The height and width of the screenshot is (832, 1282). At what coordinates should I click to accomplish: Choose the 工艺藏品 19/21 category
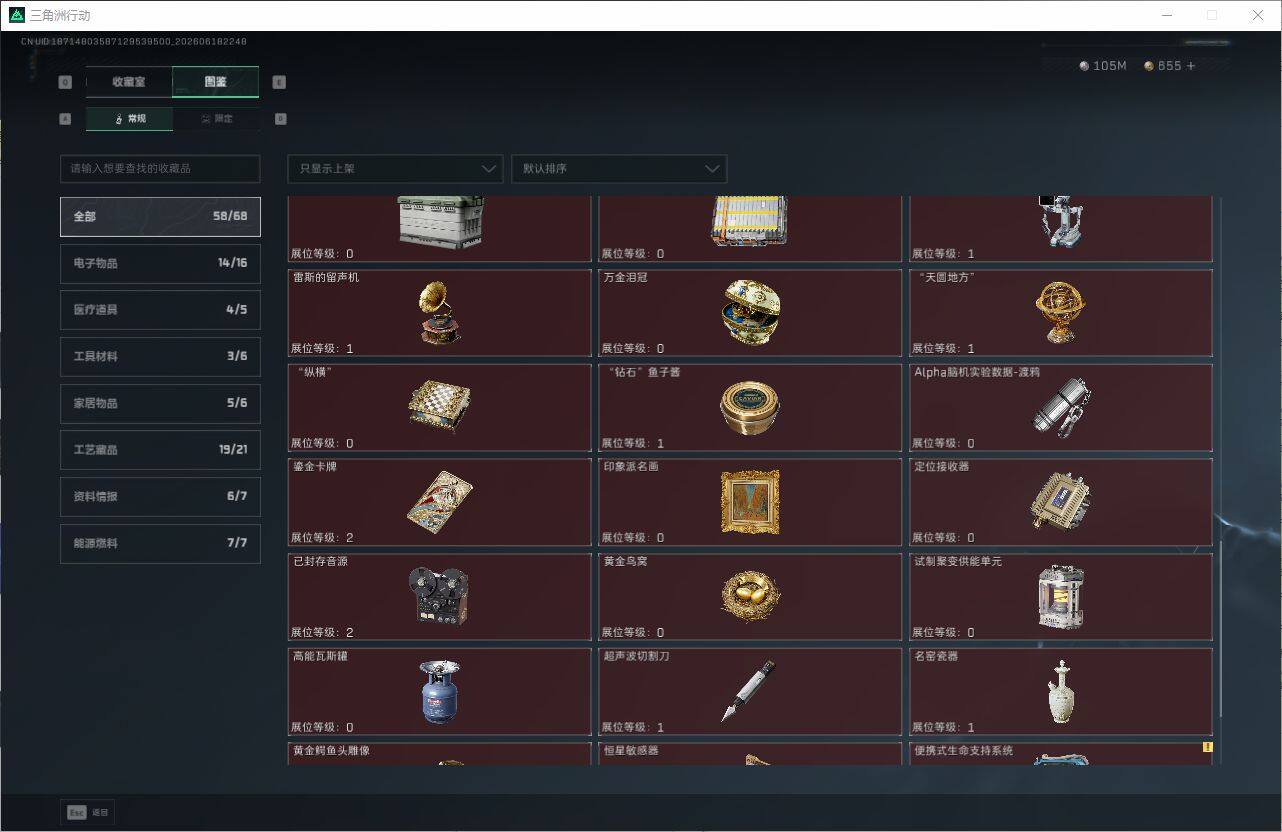click(160, 450)
